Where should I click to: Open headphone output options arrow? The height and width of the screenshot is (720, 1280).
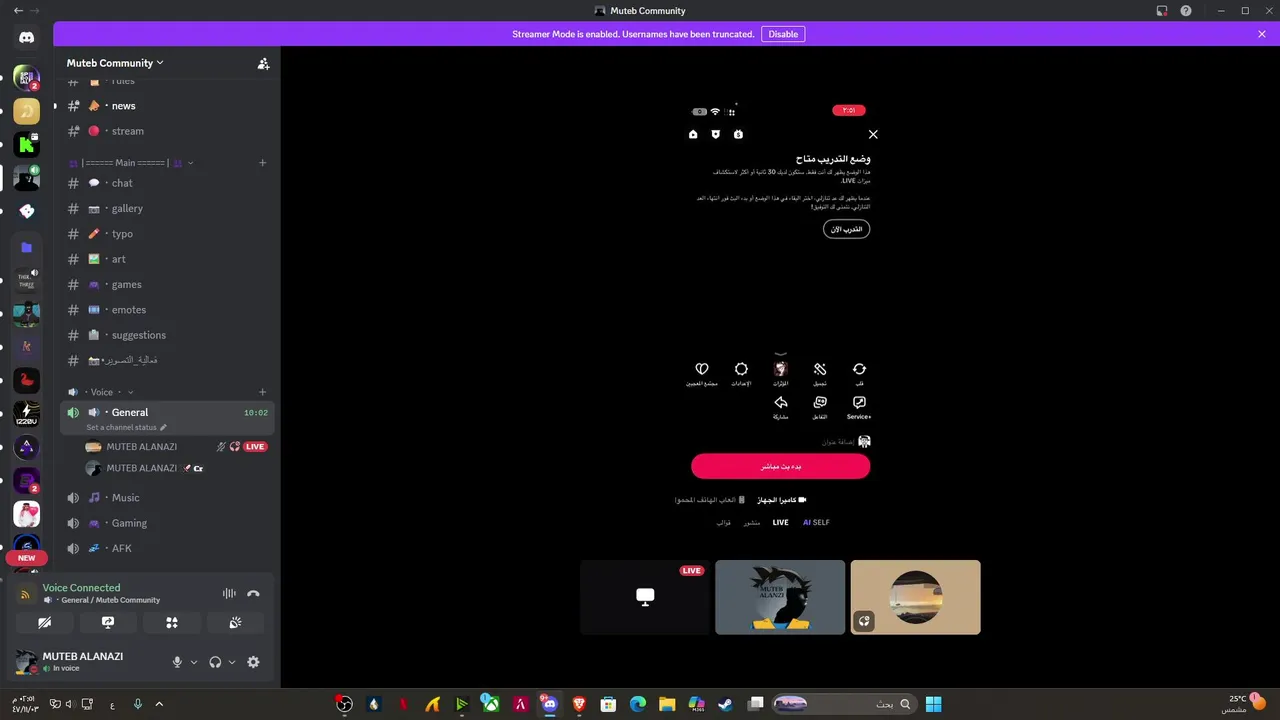click(232, 662)
